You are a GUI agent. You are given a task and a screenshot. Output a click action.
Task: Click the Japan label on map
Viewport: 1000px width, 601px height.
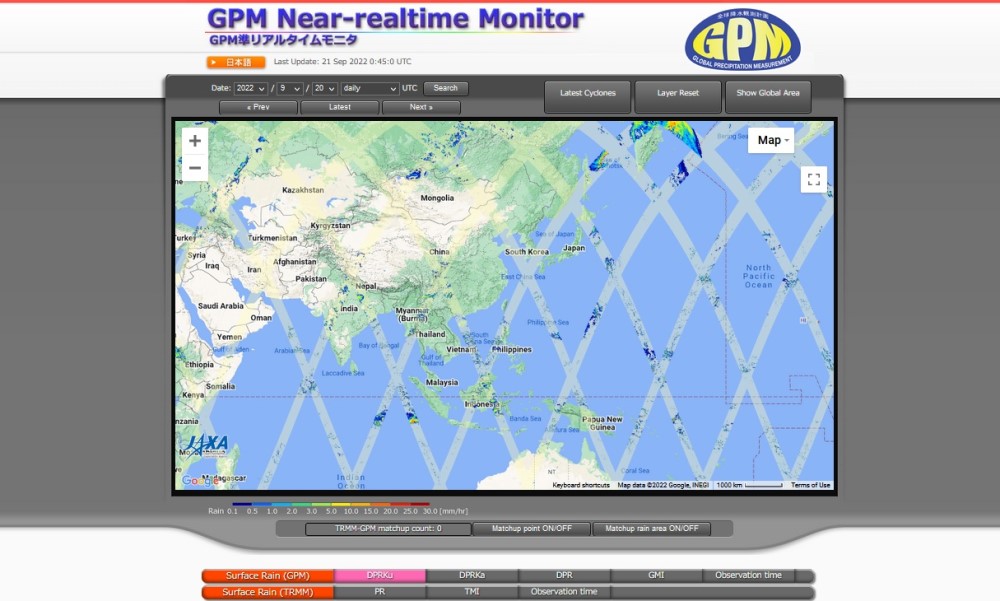point(574,248)
